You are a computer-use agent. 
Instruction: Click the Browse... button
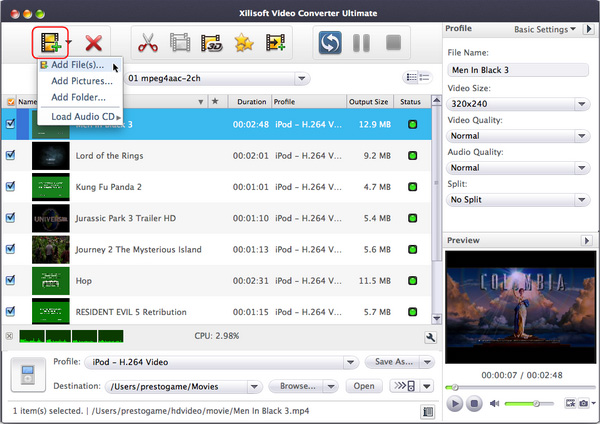click(296, 386)
